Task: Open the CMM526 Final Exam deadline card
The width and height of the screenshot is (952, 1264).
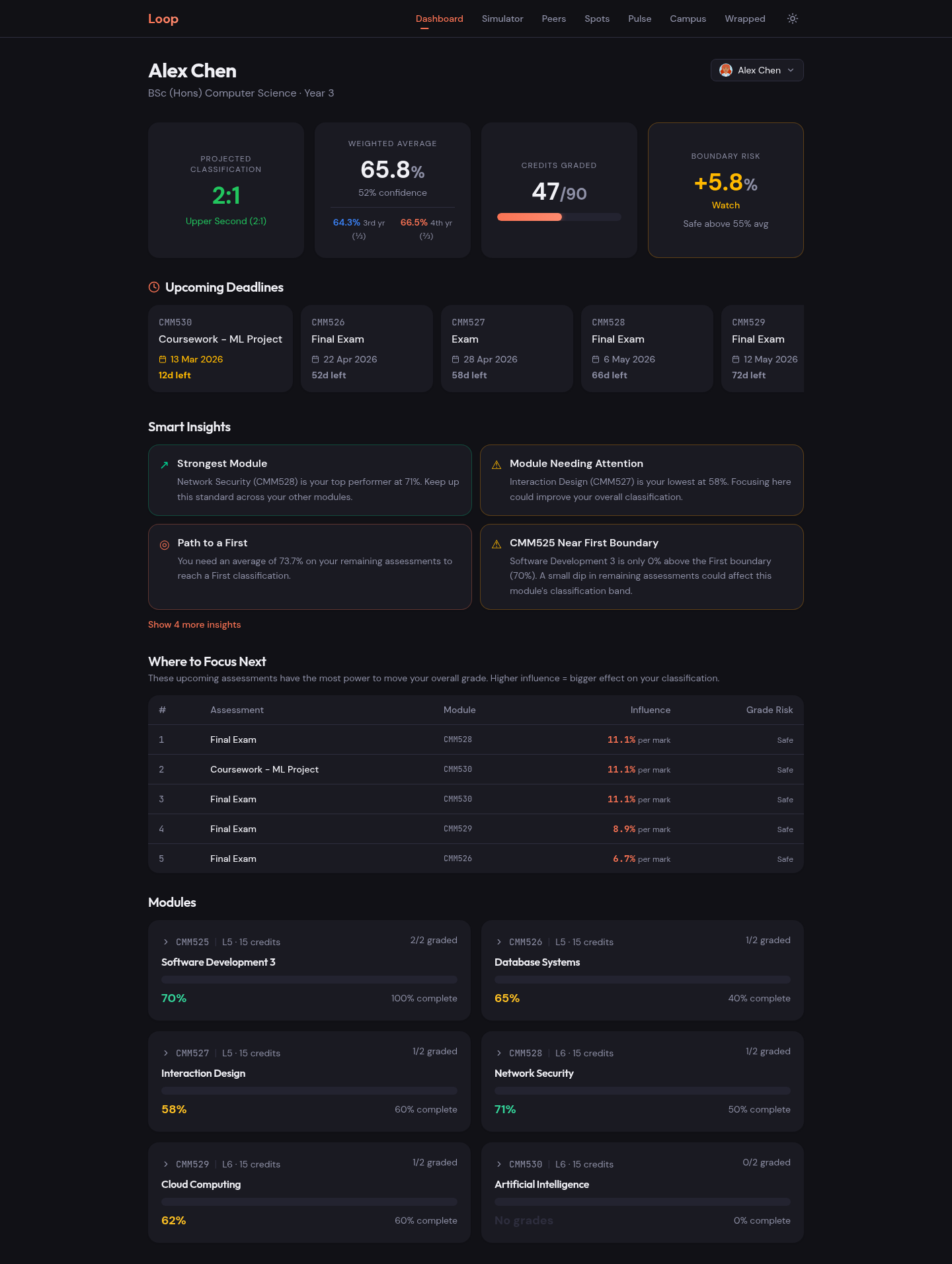Action: coord(366,349)
